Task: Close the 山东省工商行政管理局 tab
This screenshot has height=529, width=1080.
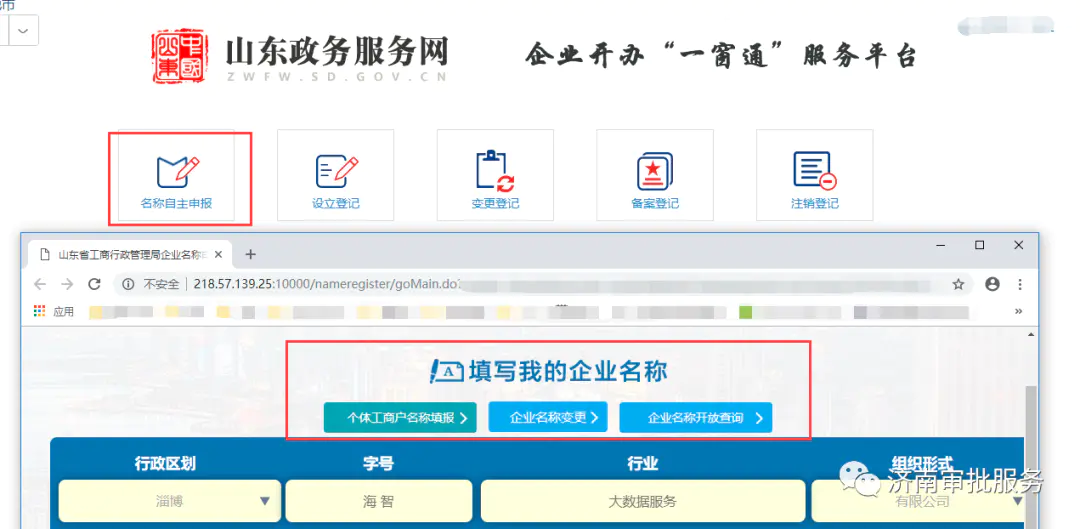Action: coord(218,254)
